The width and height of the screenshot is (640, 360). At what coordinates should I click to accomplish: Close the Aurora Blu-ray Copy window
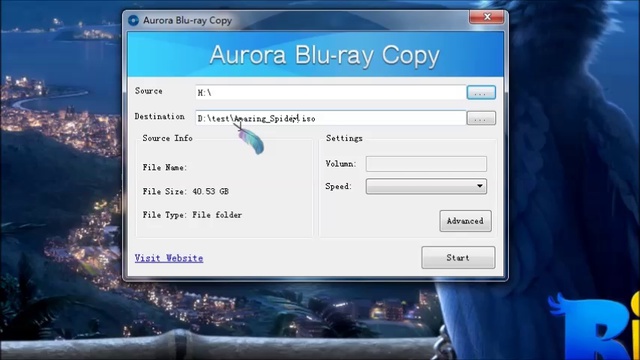(487, 17)
